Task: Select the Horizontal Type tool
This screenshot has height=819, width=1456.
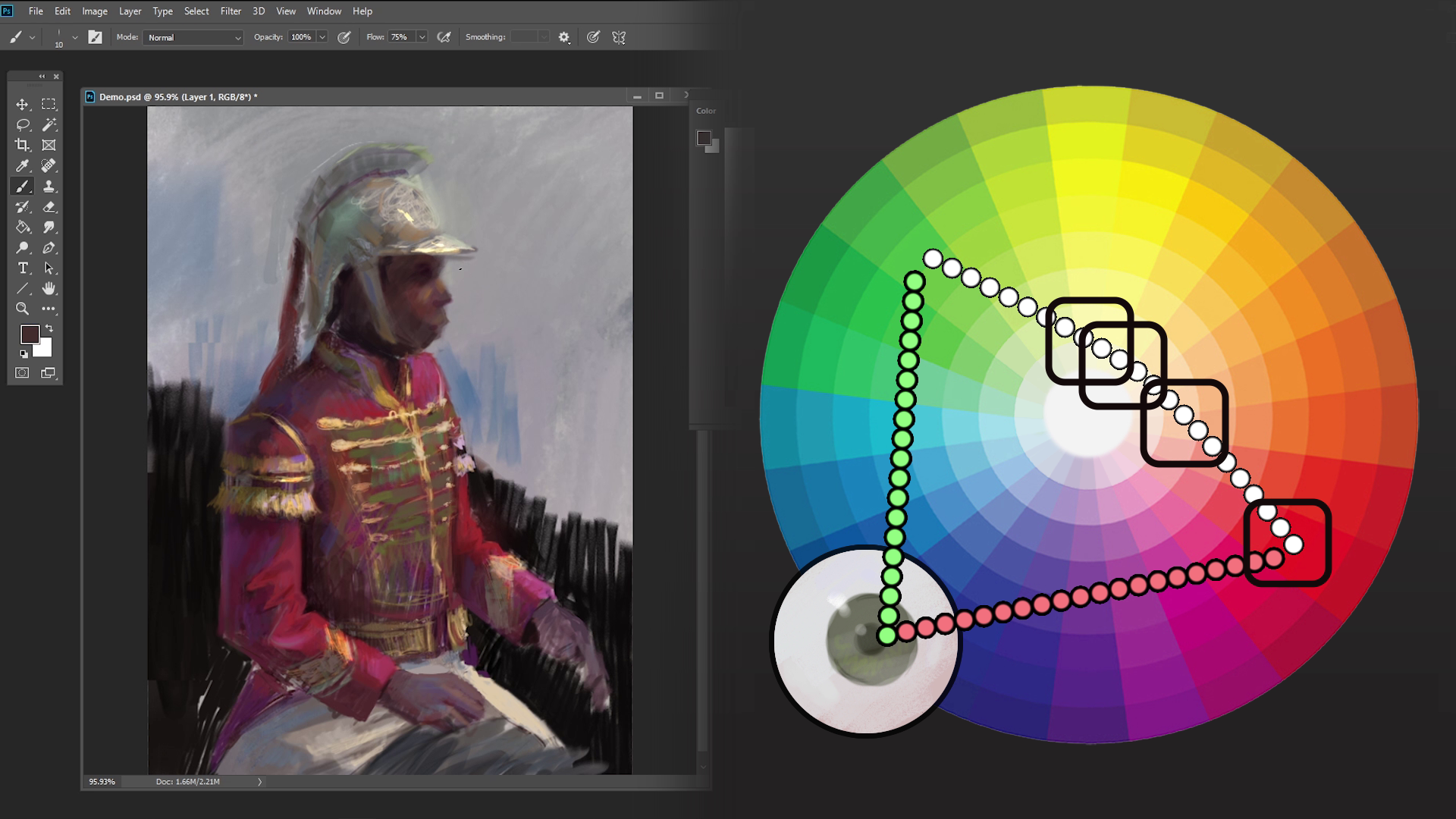Action: (23, 268)
